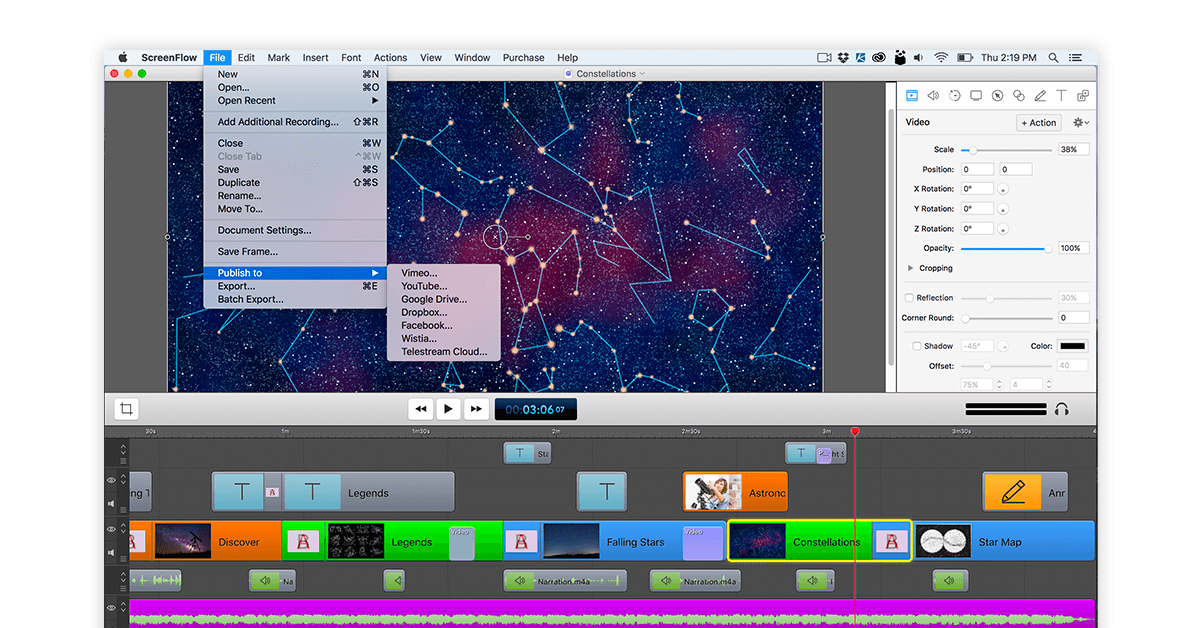Enable the Shadow checkbox
The image size is (1200, 628).
[x=917, y=346]
